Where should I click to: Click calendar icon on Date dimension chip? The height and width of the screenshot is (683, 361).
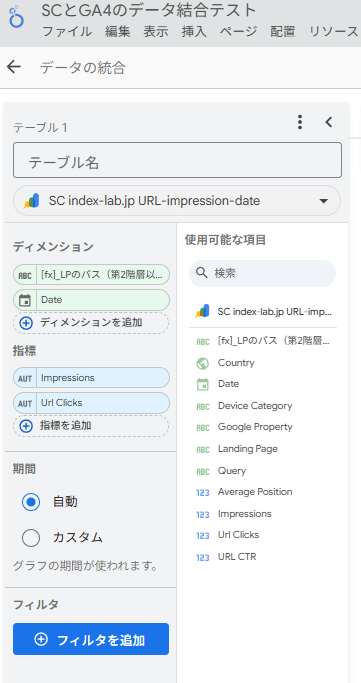[25, 300]
